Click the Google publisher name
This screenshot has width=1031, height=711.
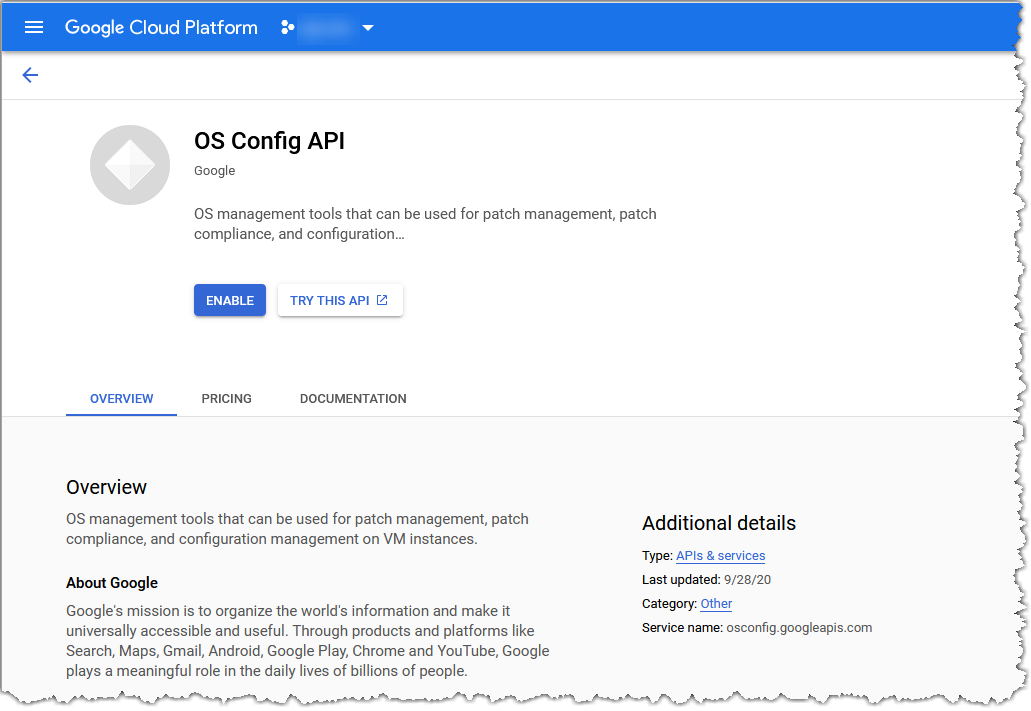click(x=214, y=170)
